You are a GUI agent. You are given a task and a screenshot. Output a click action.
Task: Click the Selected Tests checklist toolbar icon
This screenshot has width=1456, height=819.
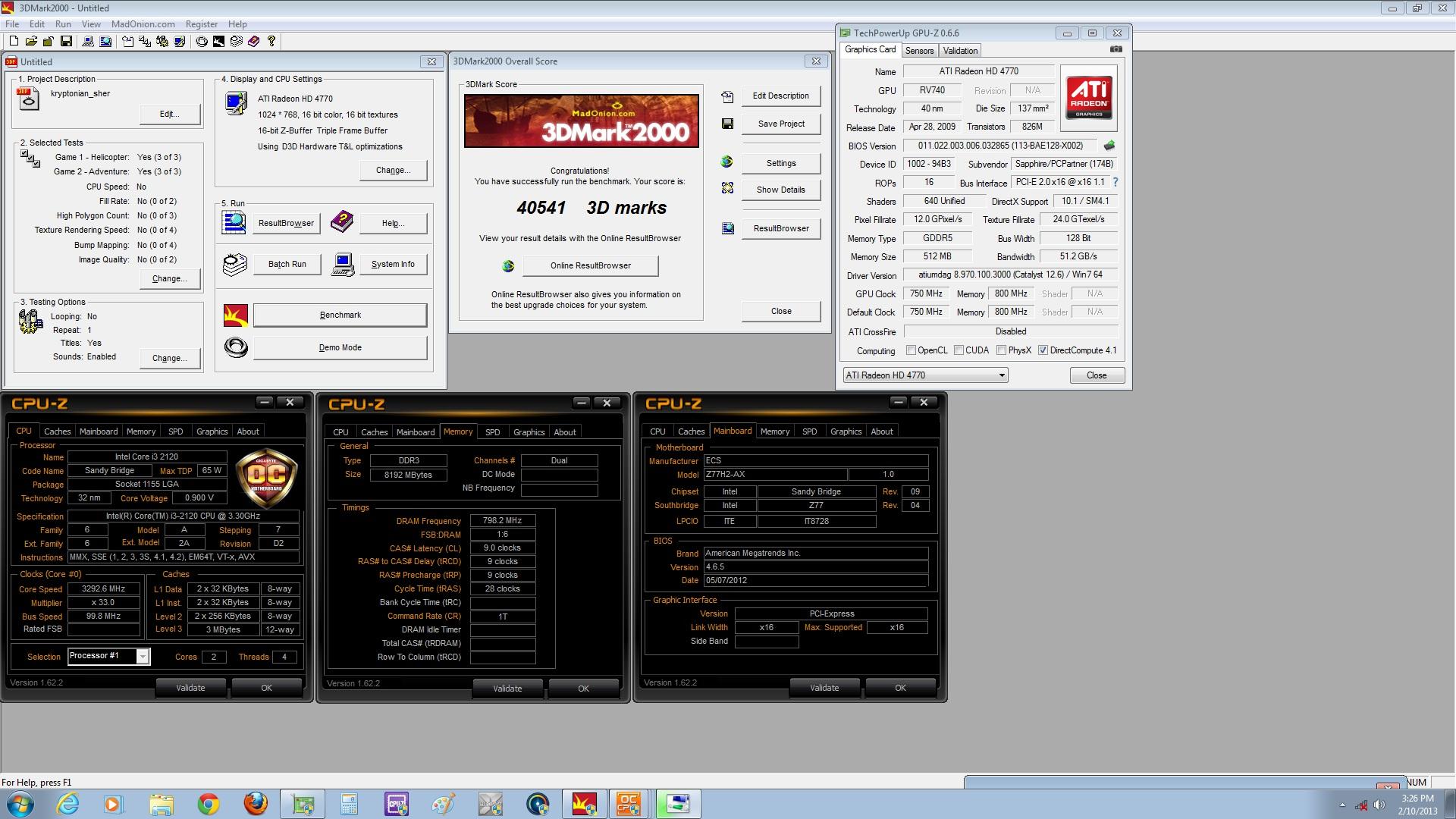145,41
